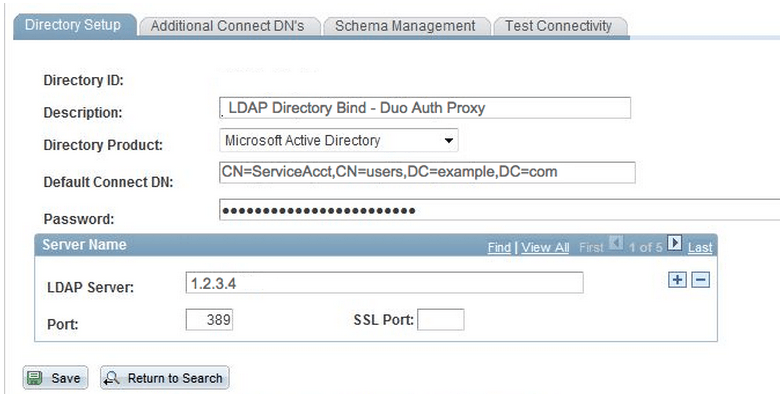The image size is (780, 394).
Task: Click the Return to Search button
Action: point(165,378)
